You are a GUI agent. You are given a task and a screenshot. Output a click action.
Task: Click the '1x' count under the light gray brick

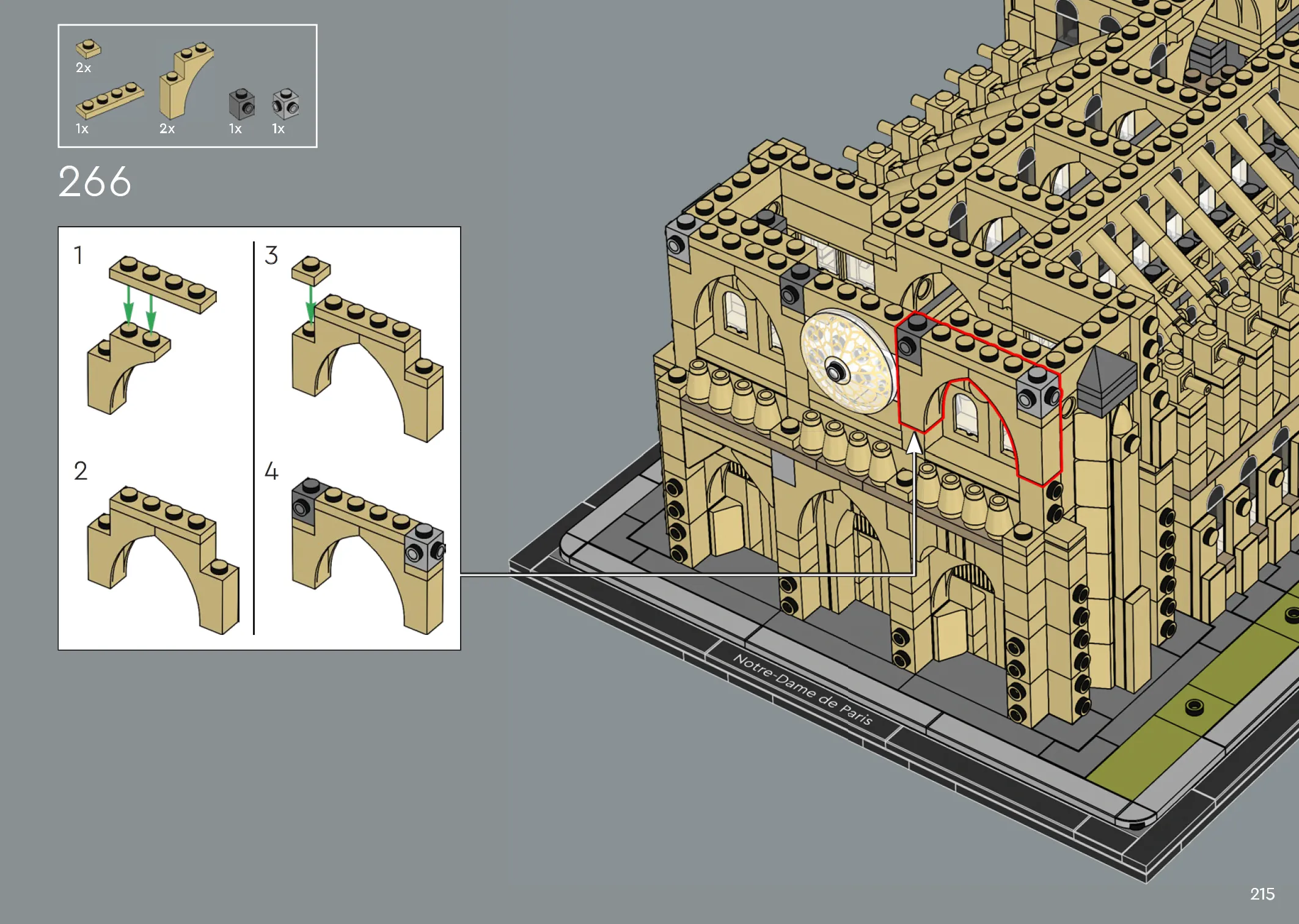point(278,129)
